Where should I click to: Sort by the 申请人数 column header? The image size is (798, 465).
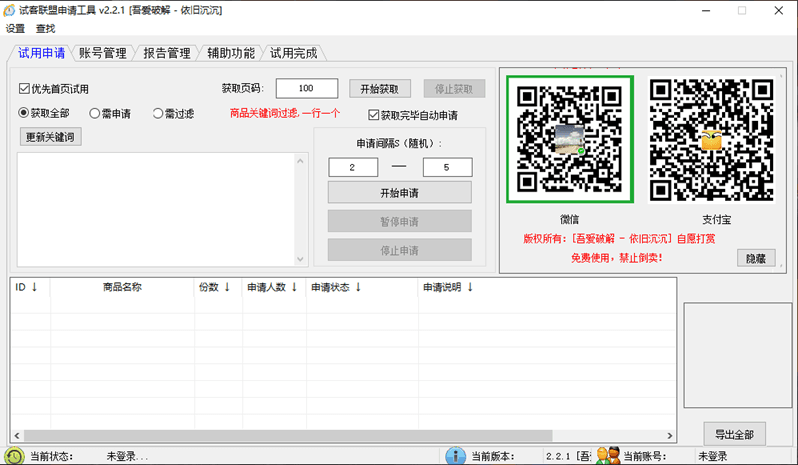pos(274,287)
